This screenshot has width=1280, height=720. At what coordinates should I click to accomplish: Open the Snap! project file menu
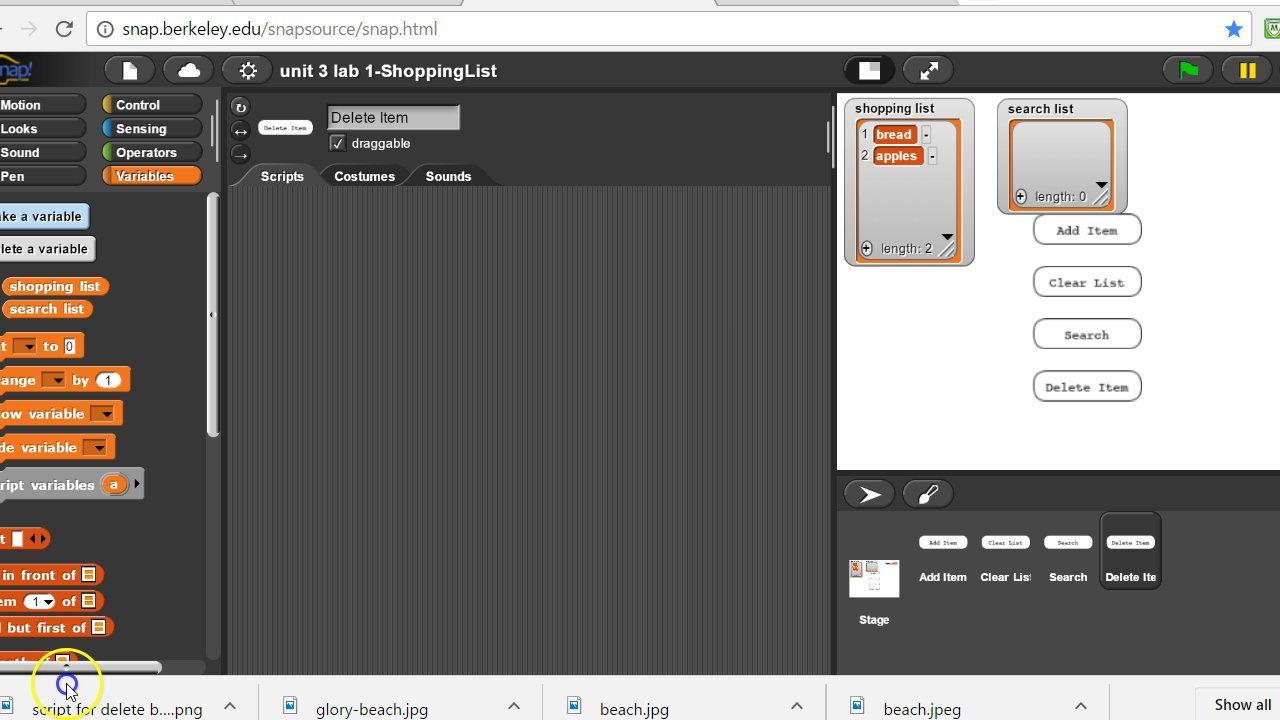pyautogui.click(x=130, y=70)
